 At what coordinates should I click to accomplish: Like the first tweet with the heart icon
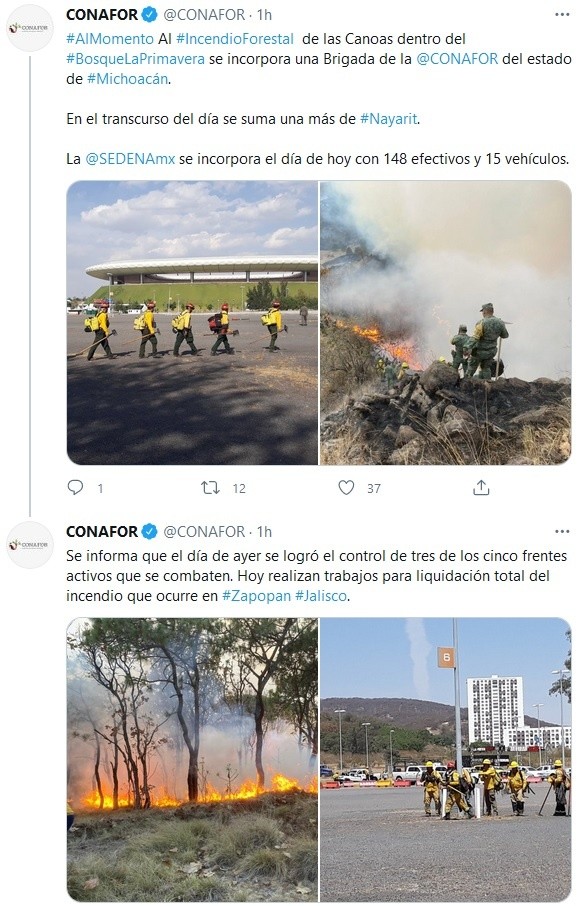pos(346,488)
